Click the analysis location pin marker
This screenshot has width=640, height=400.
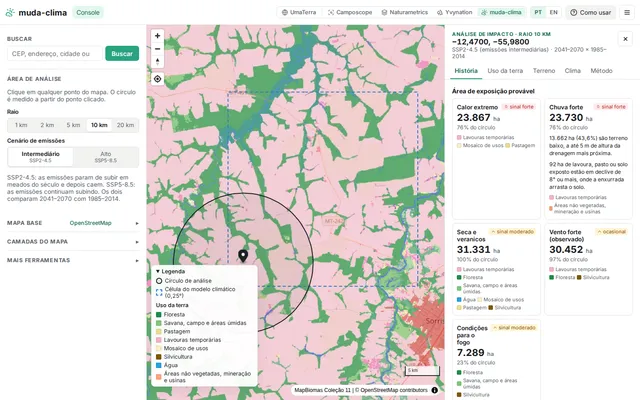(243, 256)
